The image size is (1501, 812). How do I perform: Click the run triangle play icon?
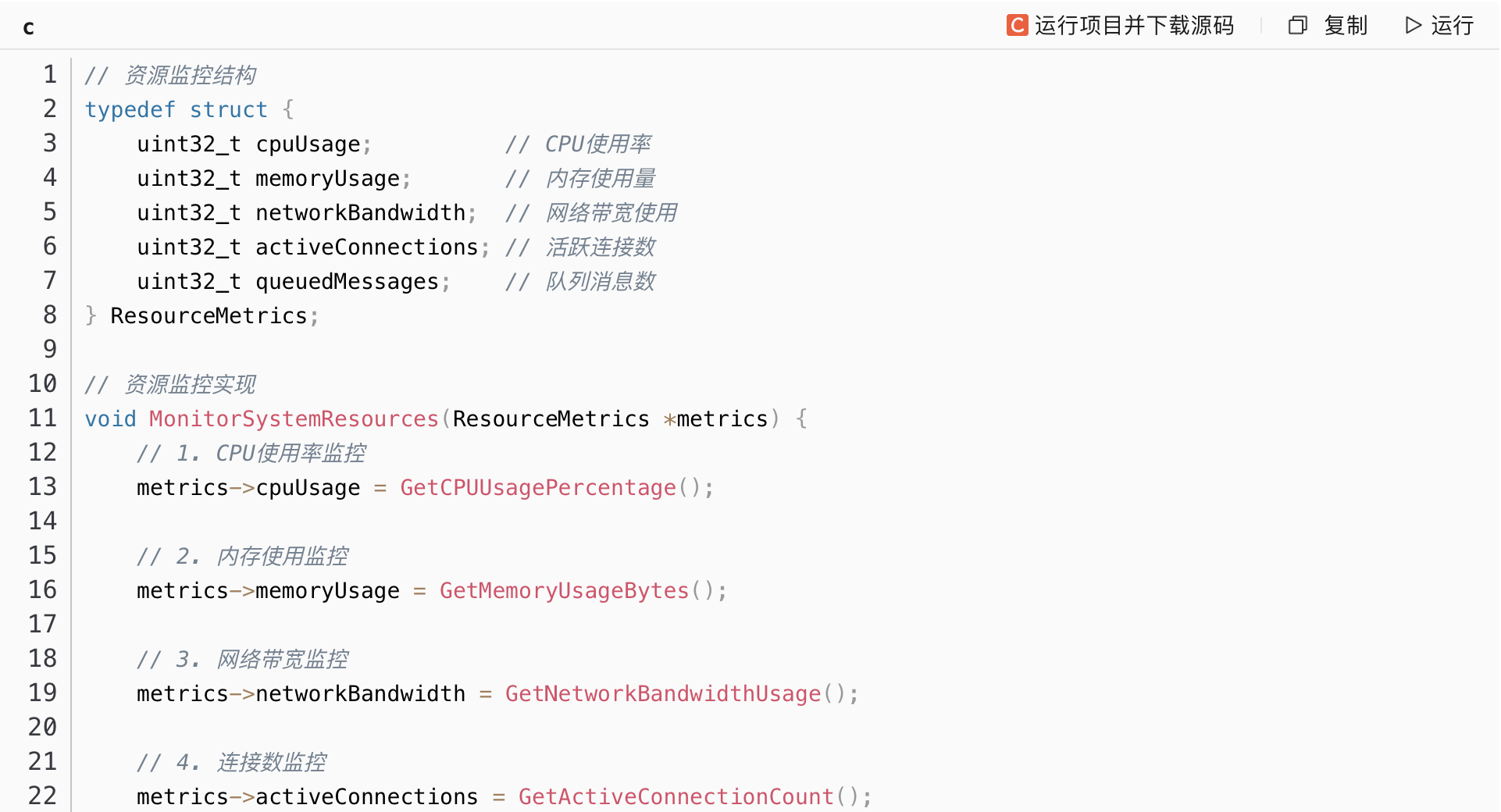[1413, 26]
